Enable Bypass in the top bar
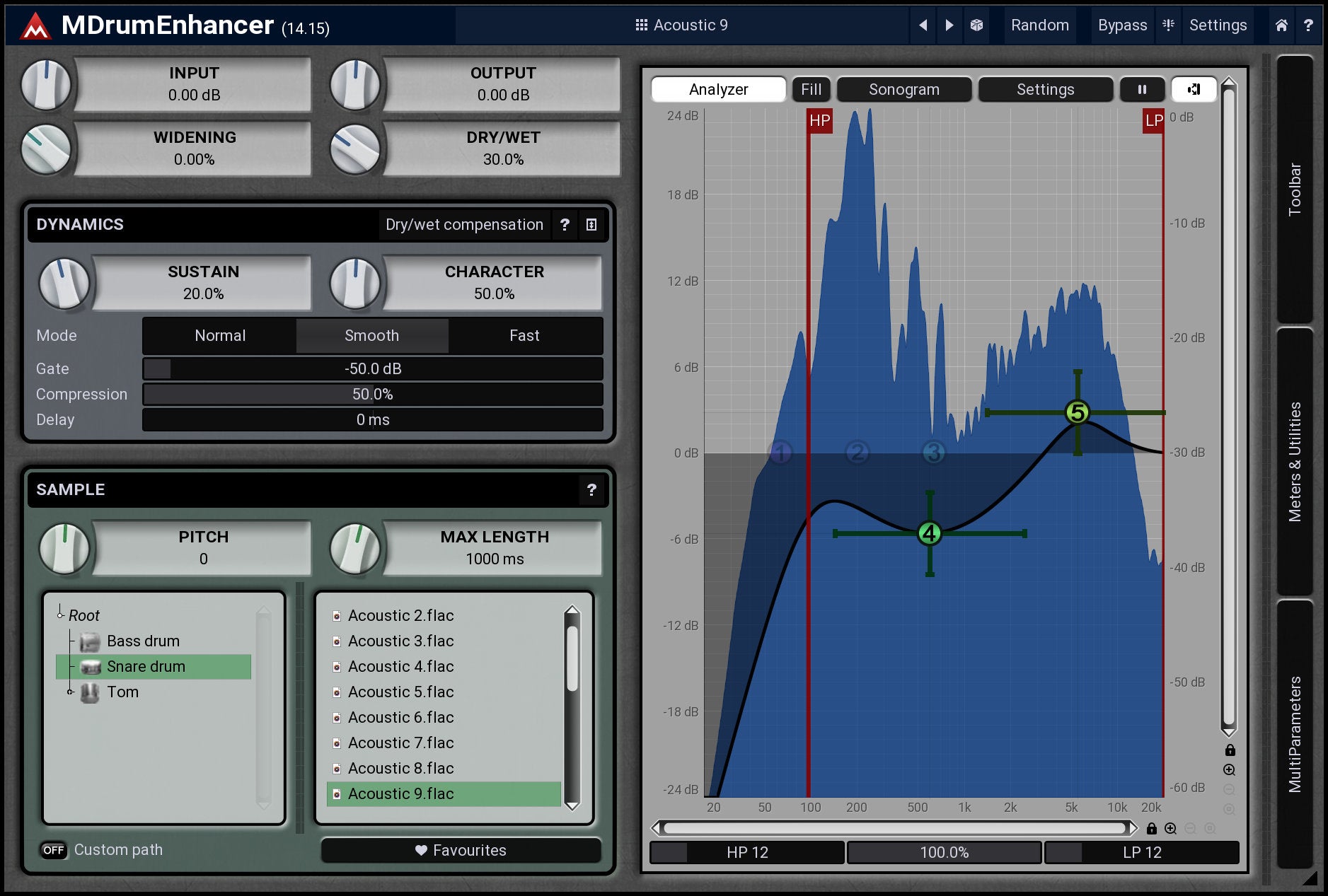The height and width of the screenshot is (896, 1328). pos(1122,25)
